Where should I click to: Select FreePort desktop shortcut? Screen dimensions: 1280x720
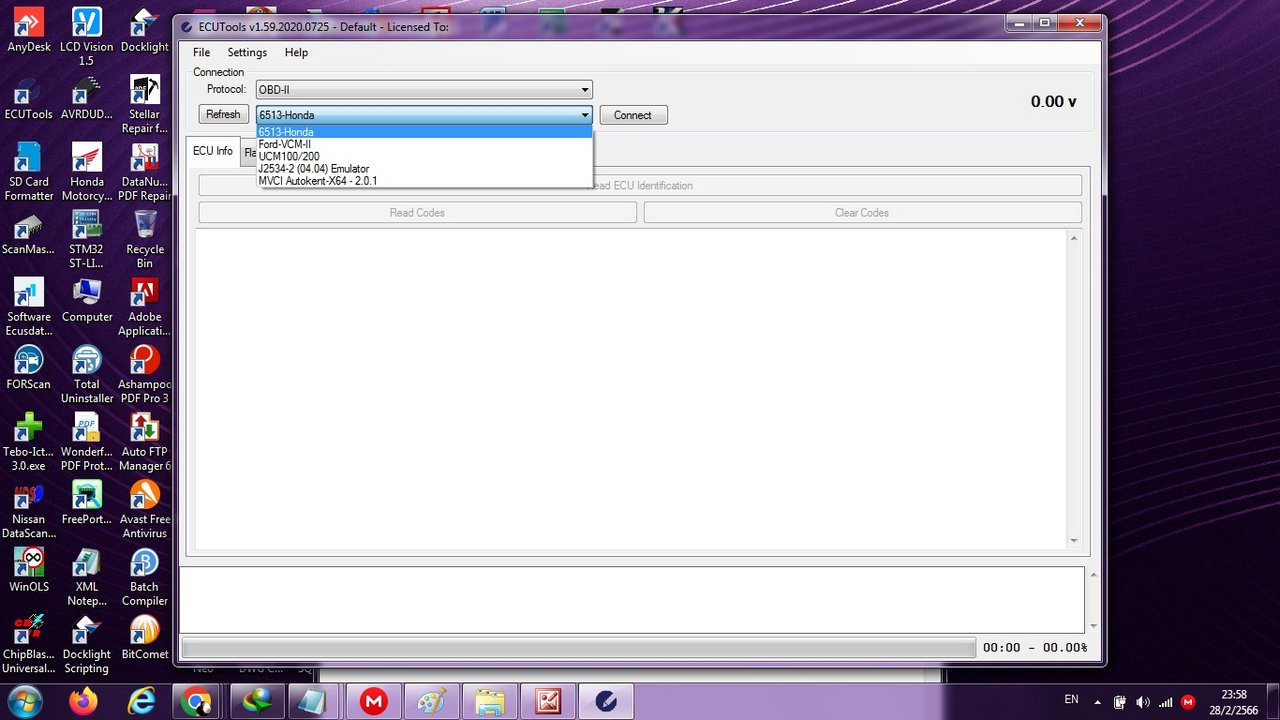(x=87, y=502)
